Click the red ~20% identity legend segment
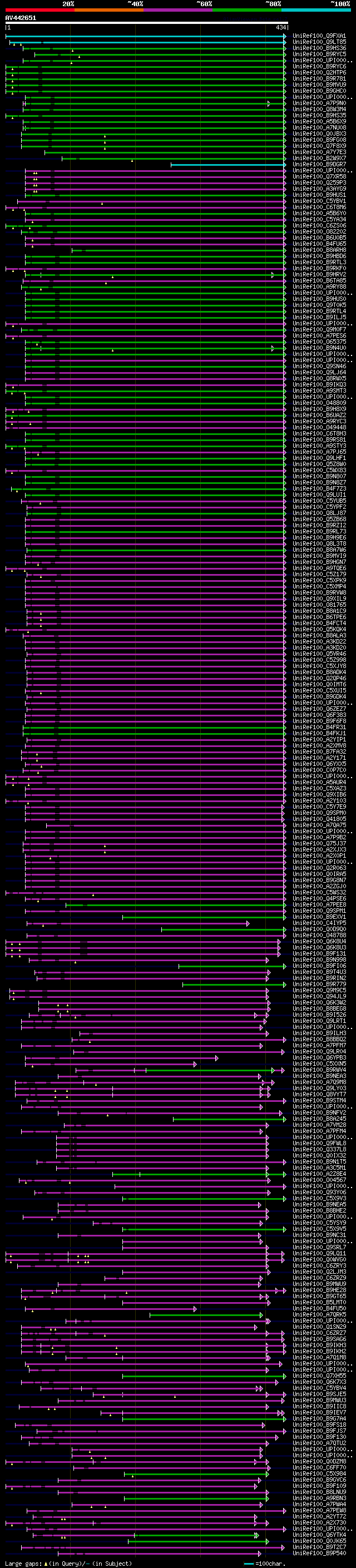Screen dimensions: 356x1568 pyautogui.click(x=40, y=11)
